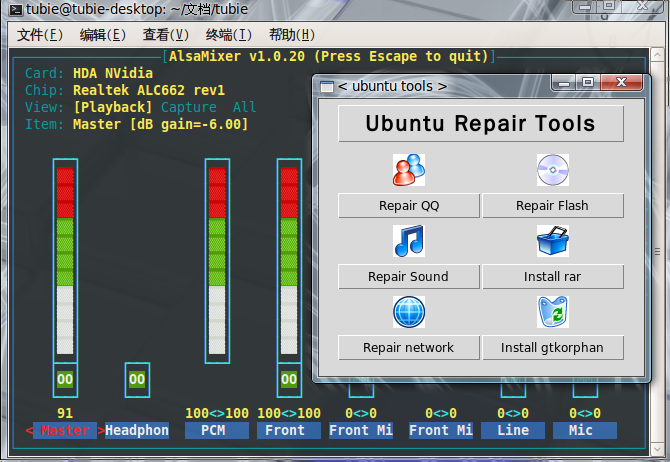Select the Mic channel label
The height and width of the screenshot is (462, 670).
coord(585,430)
